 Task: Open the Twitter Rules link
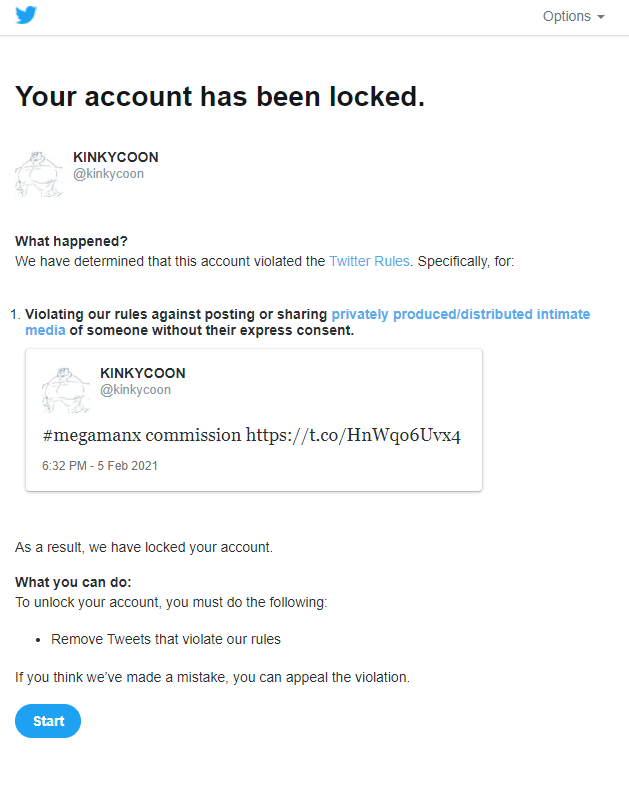[369, 261]
